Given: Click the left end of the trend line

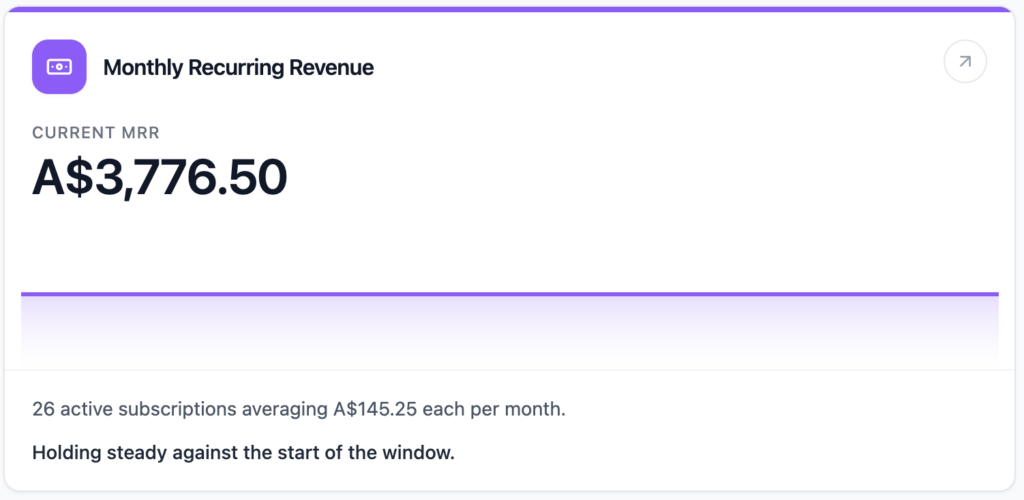Looking at the screenshot, I should pos(25,294).
